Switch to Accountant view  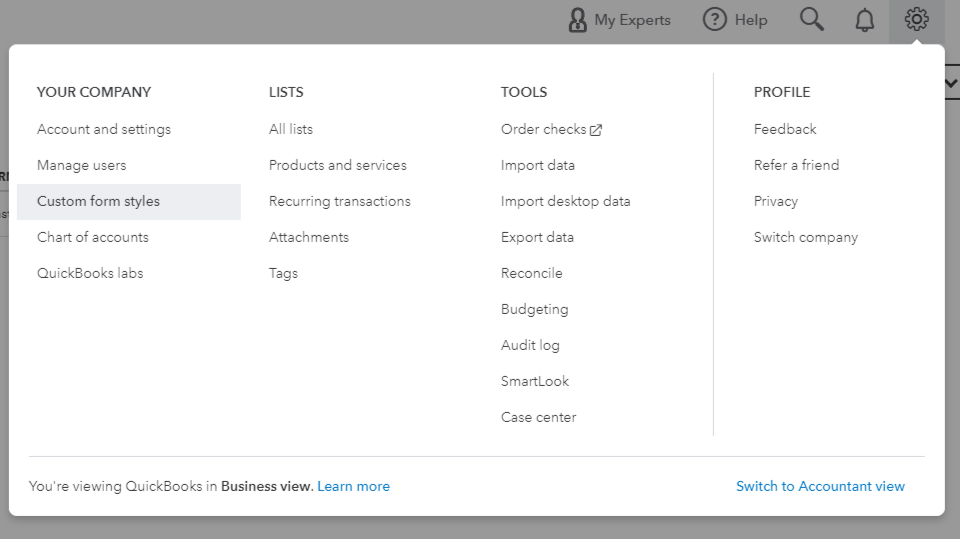[x=820, y=486]
